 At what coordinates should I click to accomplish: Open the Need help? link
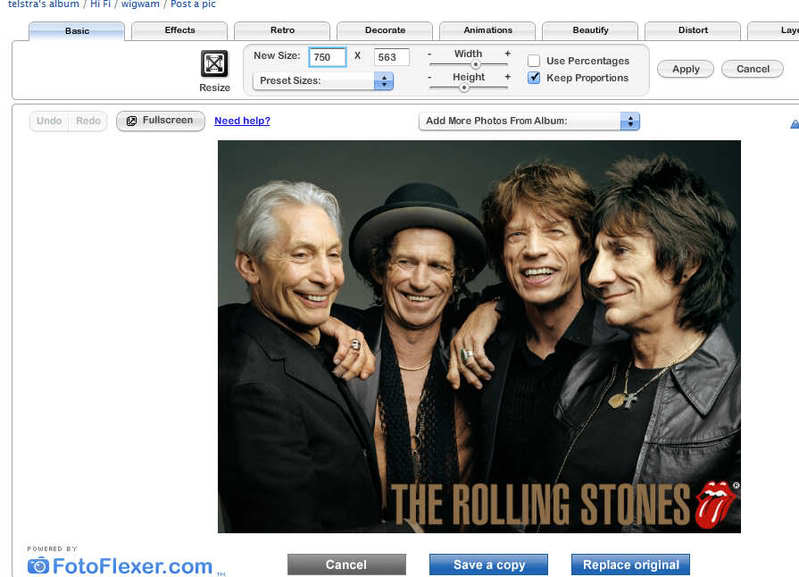(x=242, y=121)
